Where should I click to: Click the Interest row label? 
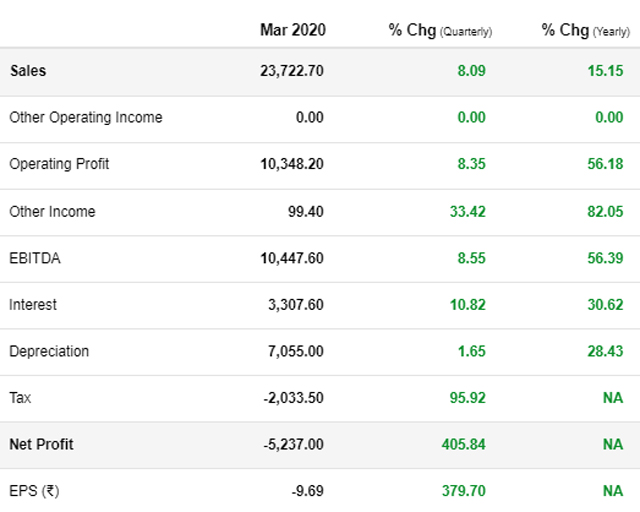[33, 304]
